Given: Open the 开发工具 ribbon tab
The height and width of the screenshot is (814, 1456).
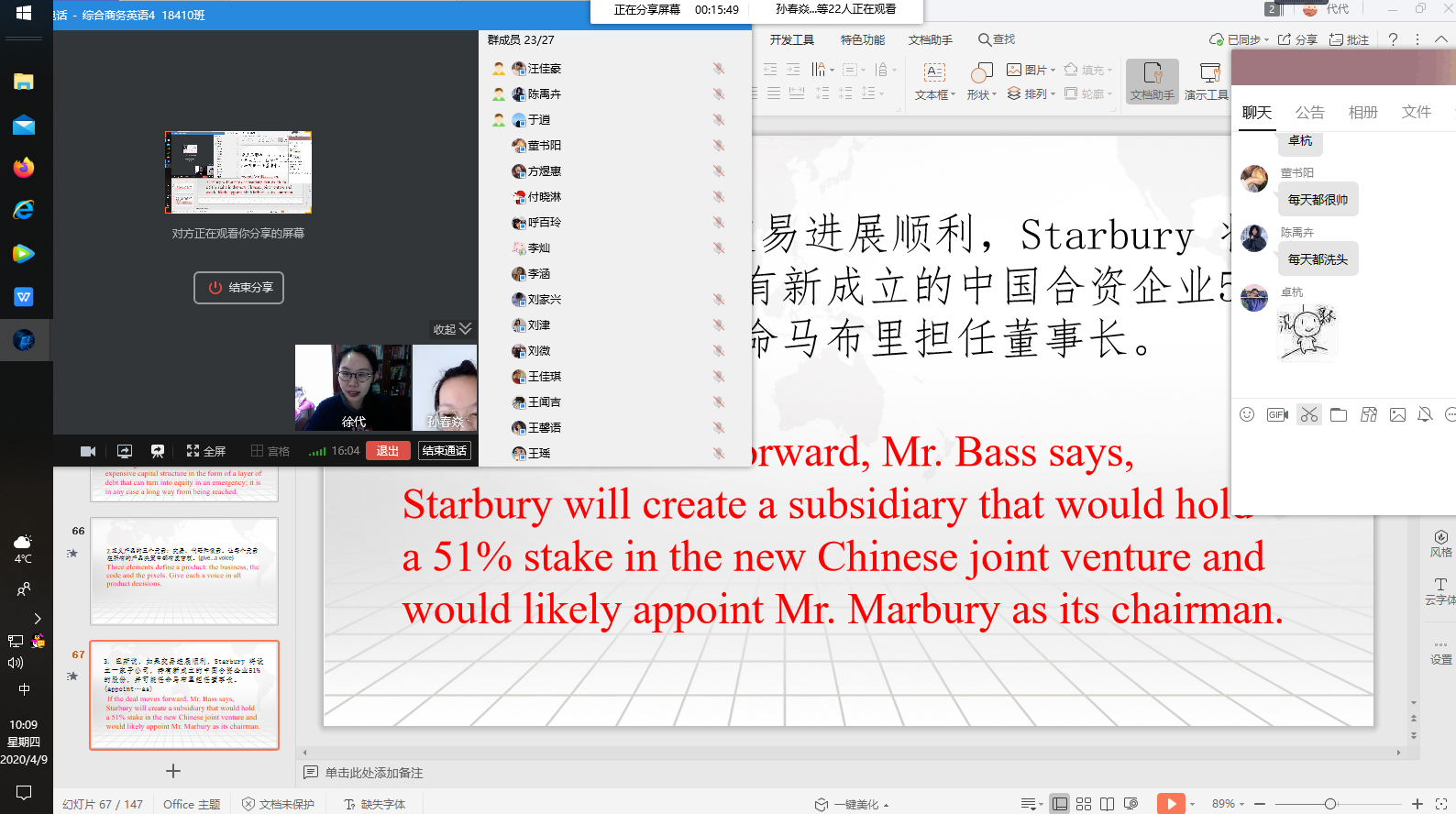Looking at the screenshot, I should pos(792,40).
